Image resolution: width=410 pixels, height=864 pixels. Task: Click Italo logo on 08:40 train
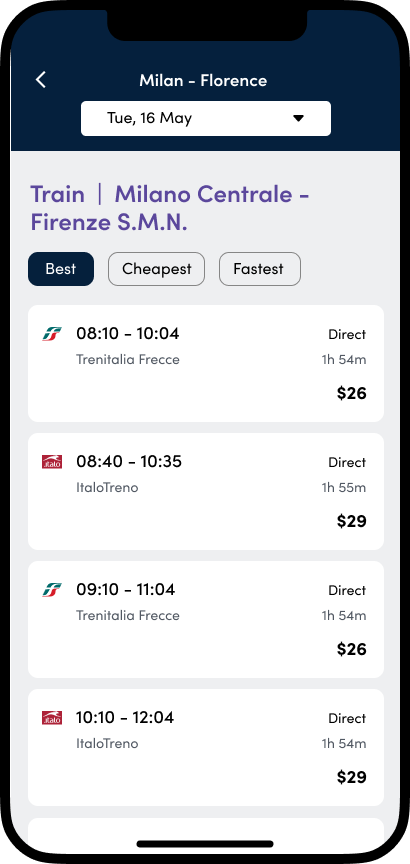point(52,462)
